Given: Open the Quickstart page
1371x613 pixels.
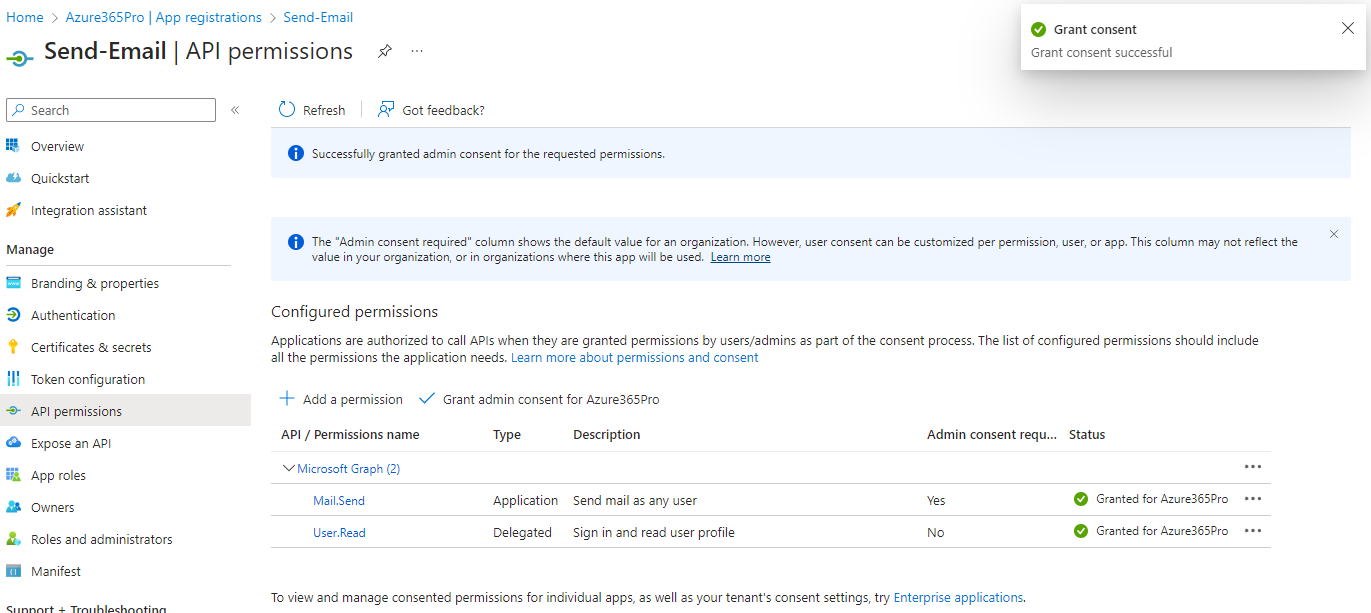Looking at the screenshot, I should pos(60,178).
